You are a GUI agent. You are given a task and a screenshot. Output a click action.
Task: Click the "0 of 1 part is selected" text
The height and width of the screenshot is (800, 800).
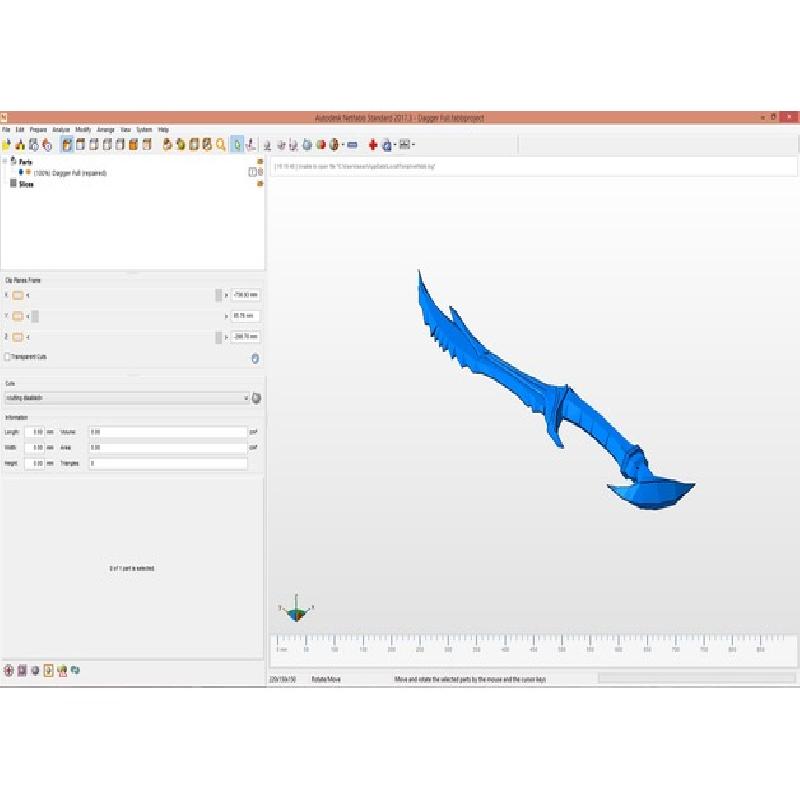132,568
